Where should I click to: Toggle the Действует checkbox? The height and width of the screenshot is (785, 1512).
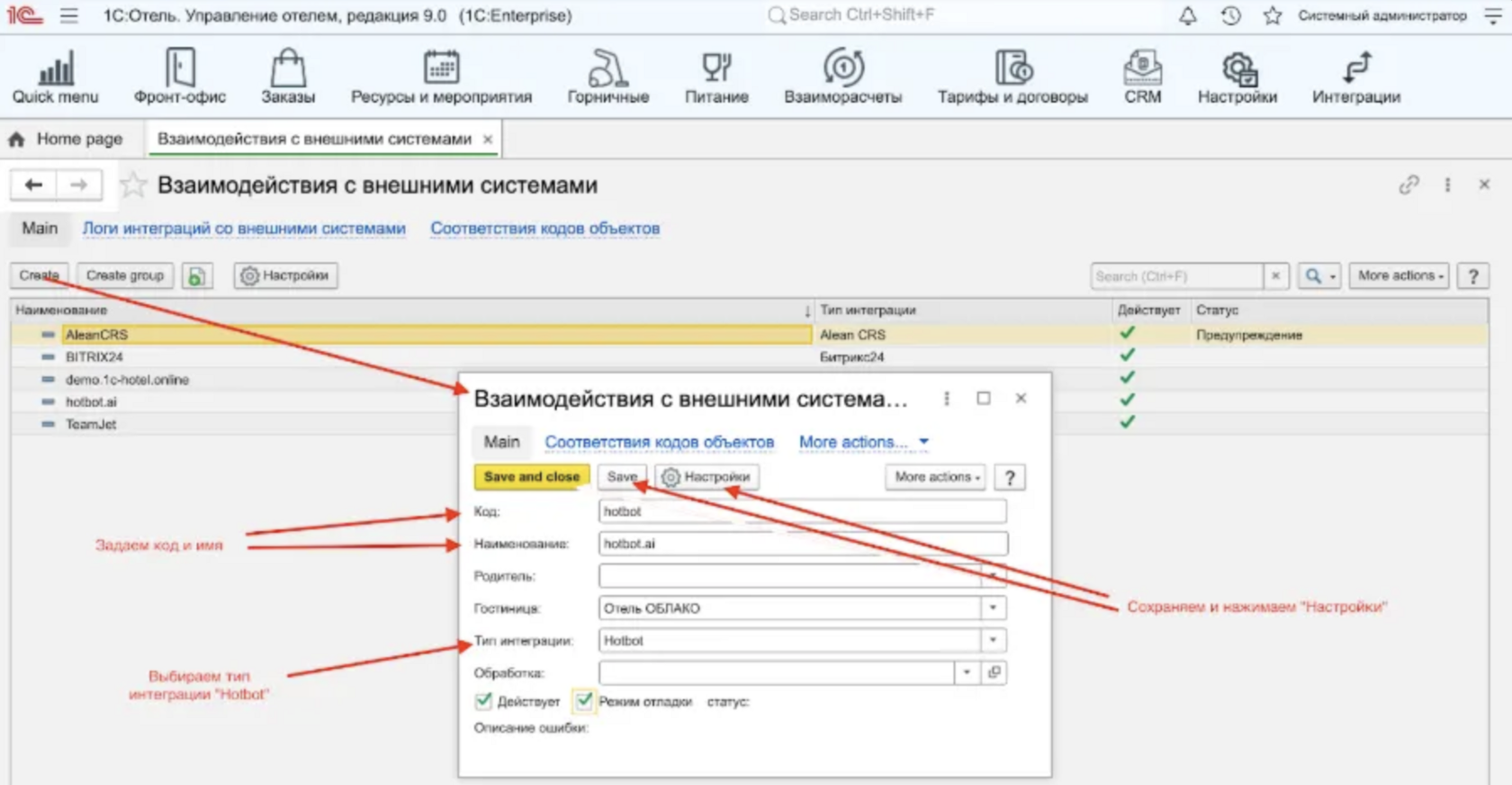(x=483, y=700)
